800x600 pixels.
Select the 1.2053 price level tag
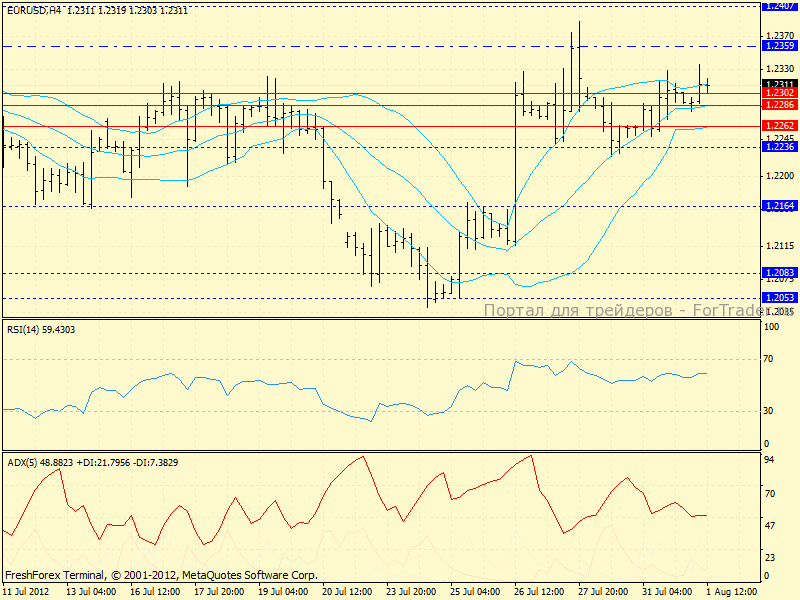tap(779, 298)
